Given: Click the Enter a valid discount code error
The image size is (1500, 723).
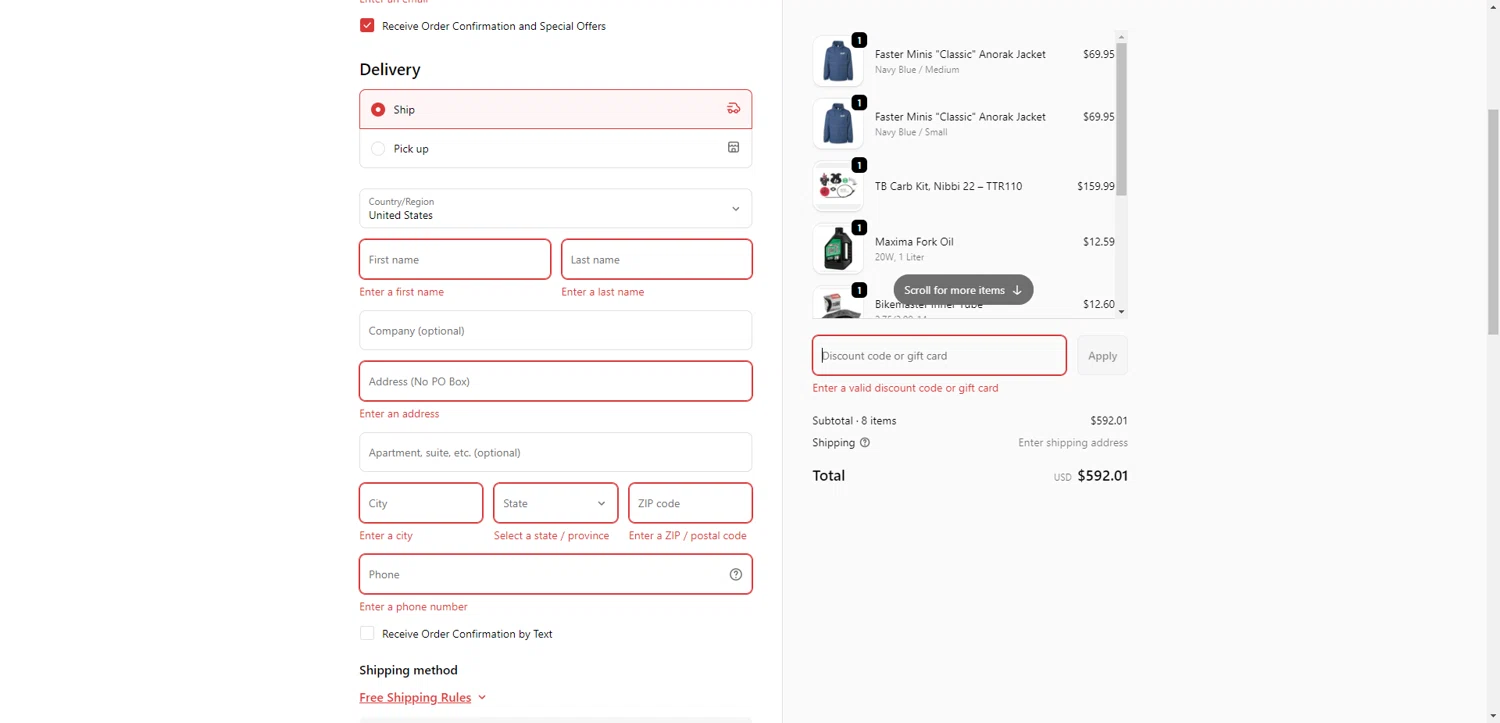Looking at the screenshot, I should point(905,388).
